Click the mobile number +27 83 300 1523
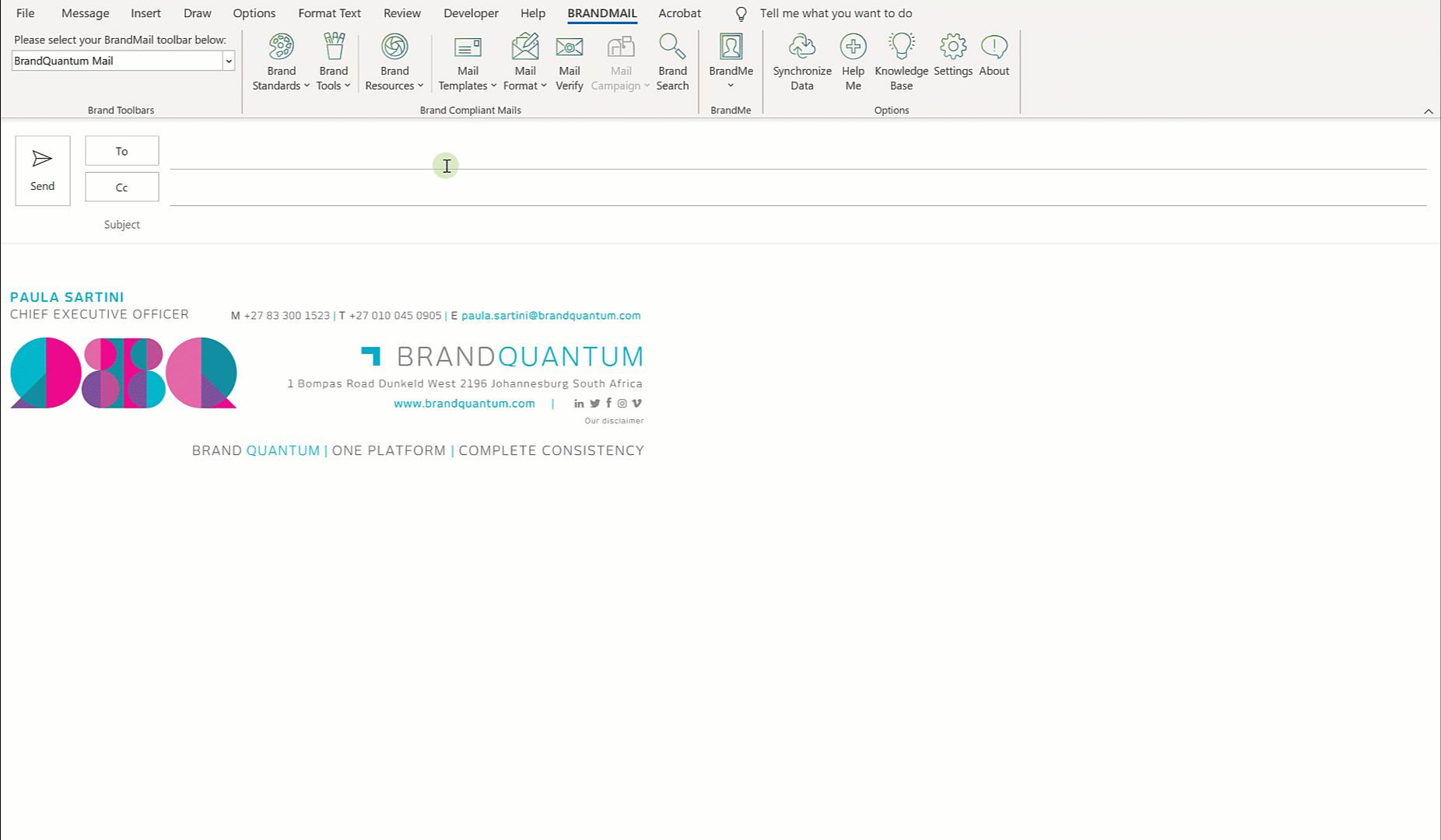Viewport: 1441px width, 840px height. point(287,316)
